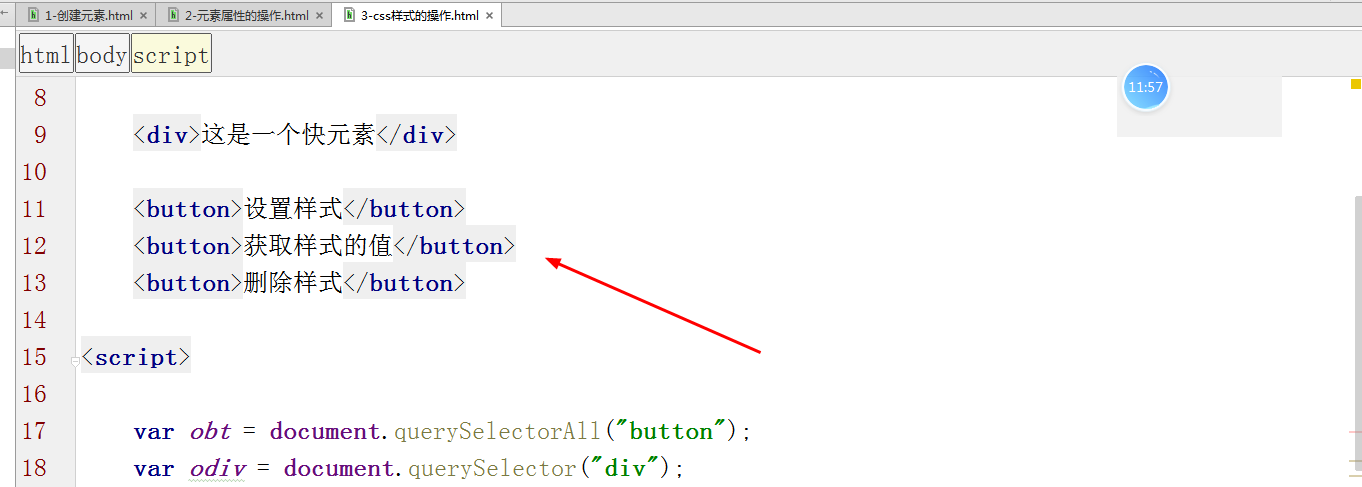1362x487 pixels.
Task: Close the 3-css样式的操作.html tab
Action: click(x=490, y=16)
